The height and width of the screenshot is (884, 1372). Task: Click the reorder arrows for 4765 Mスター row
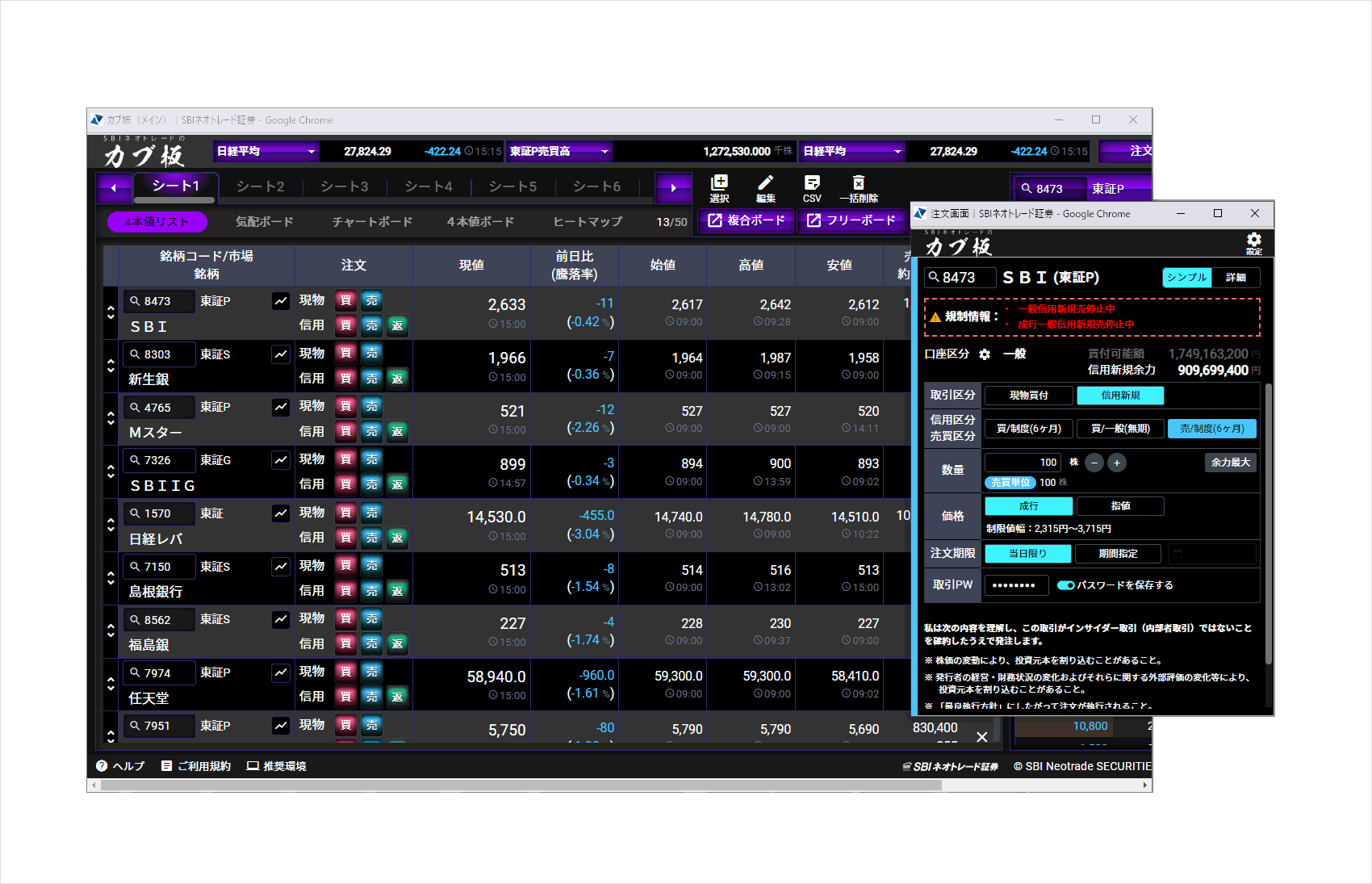coord(111,419)
